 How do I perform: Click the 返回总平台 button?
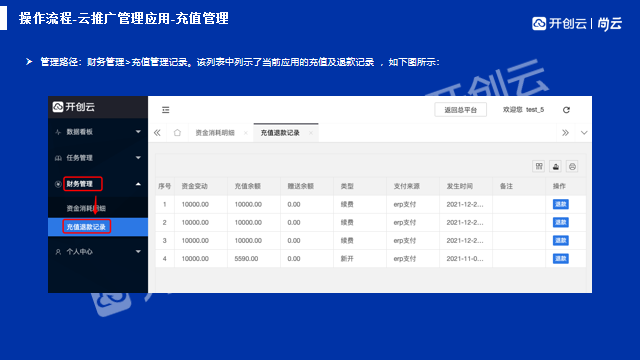(x=460, y=110)
